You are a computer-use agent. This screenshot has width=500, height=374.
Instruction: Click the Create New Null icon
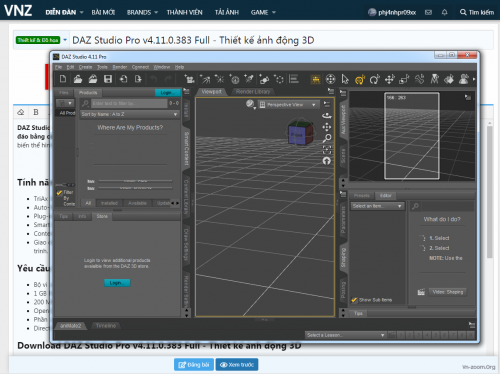pos(279,79)
